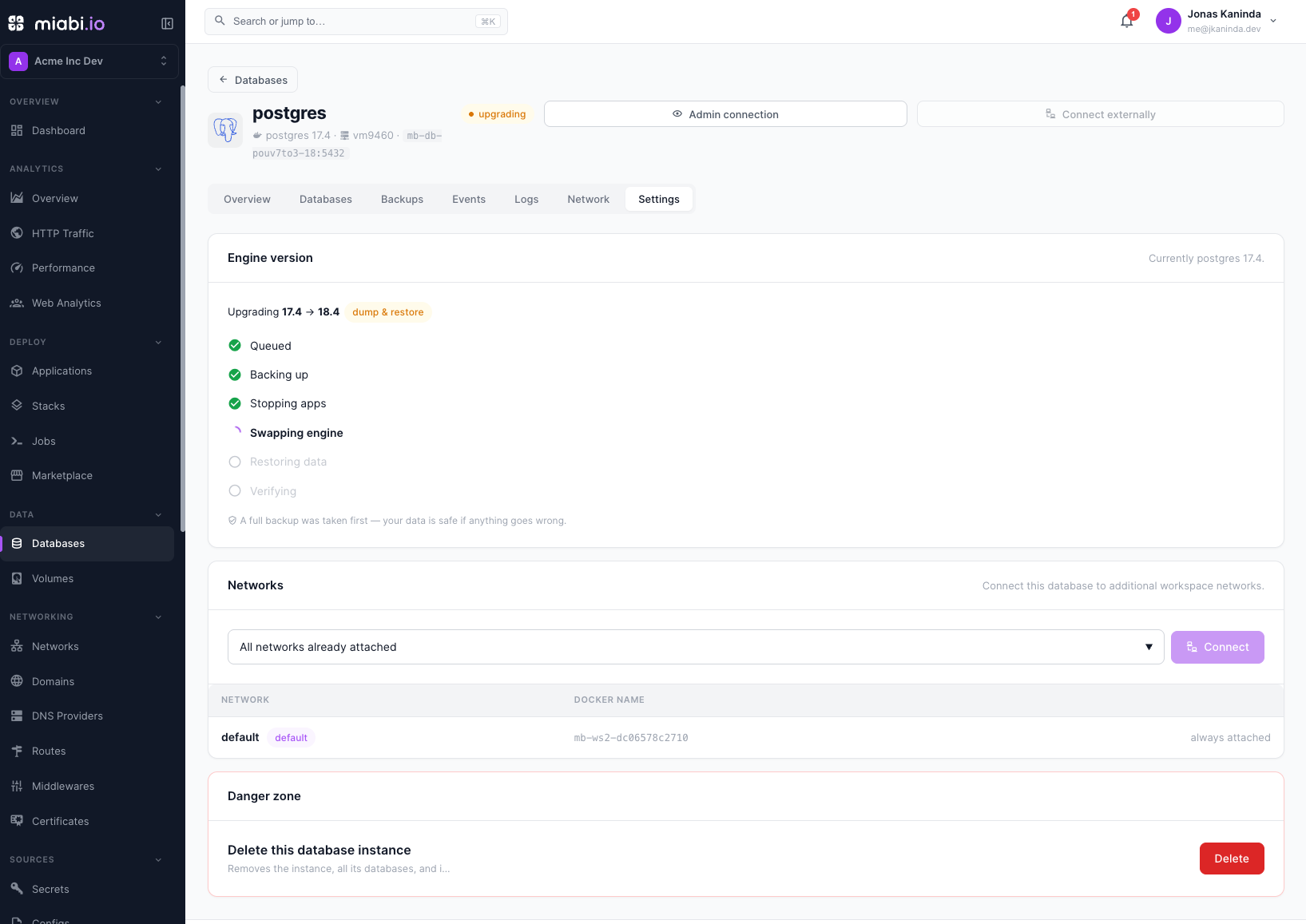Viewport: 1306px width, 924px height.
Task: Click the Admin connection button
Action: [725, 114]
